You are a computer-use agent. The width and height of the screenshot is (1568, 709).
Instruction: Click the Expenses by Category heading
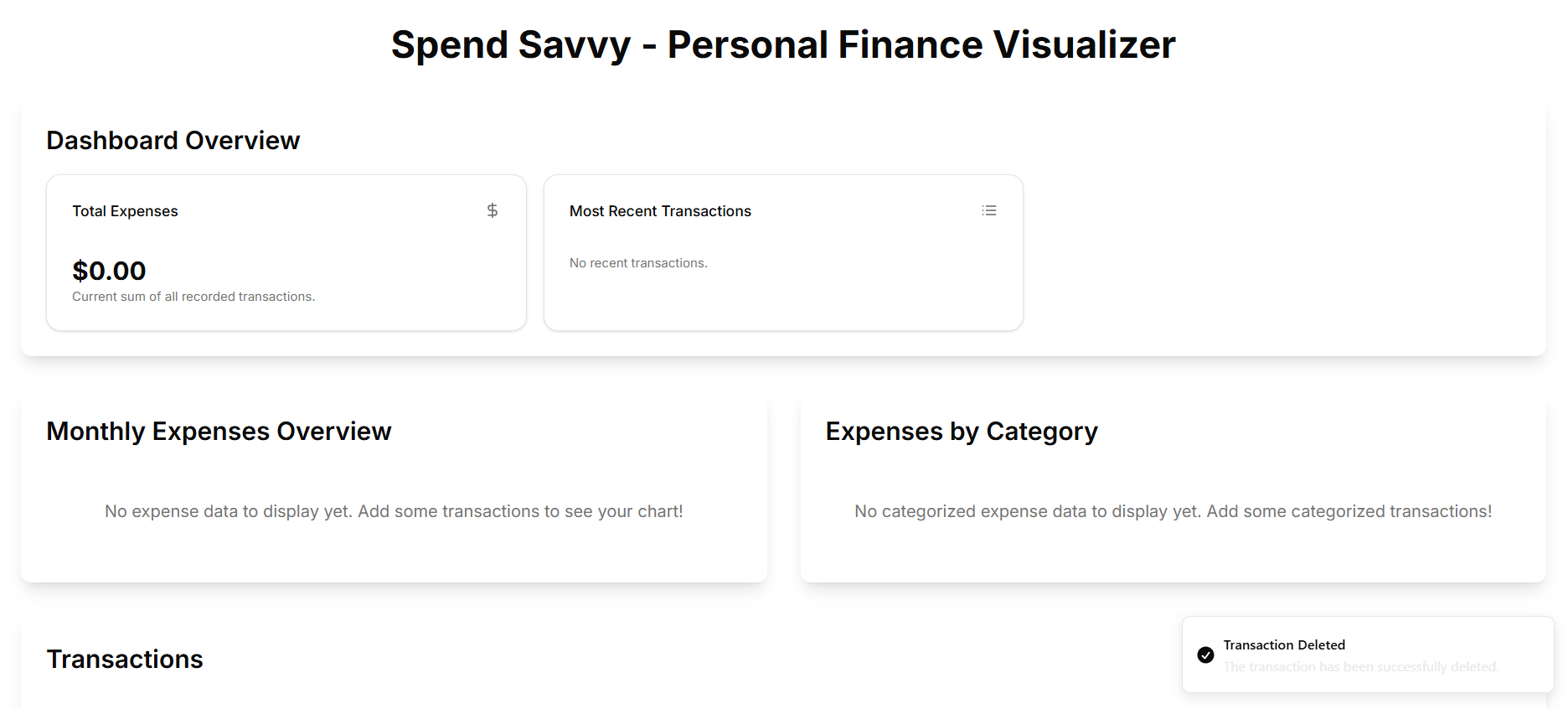click(x=962, y=431)
